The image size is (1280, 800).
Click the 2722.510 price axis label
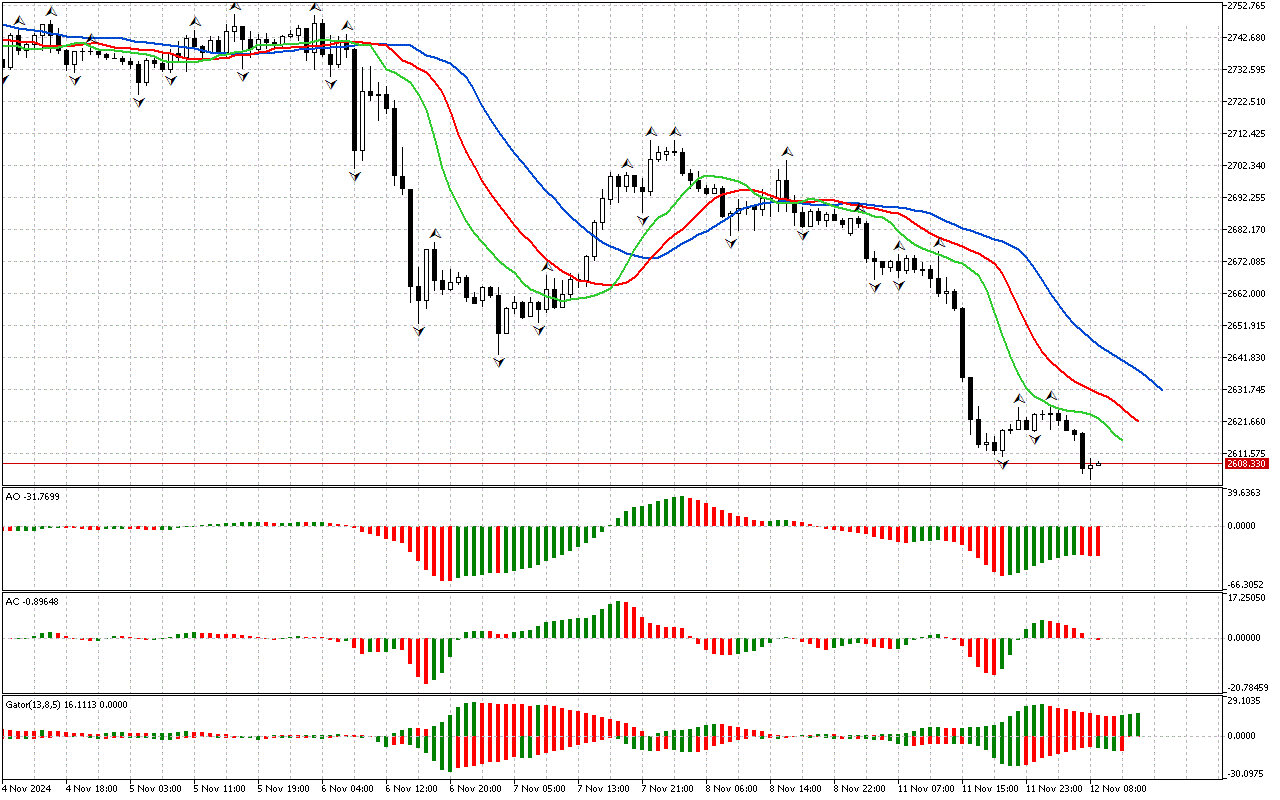pyautogui.click(x=1248, y=102)
